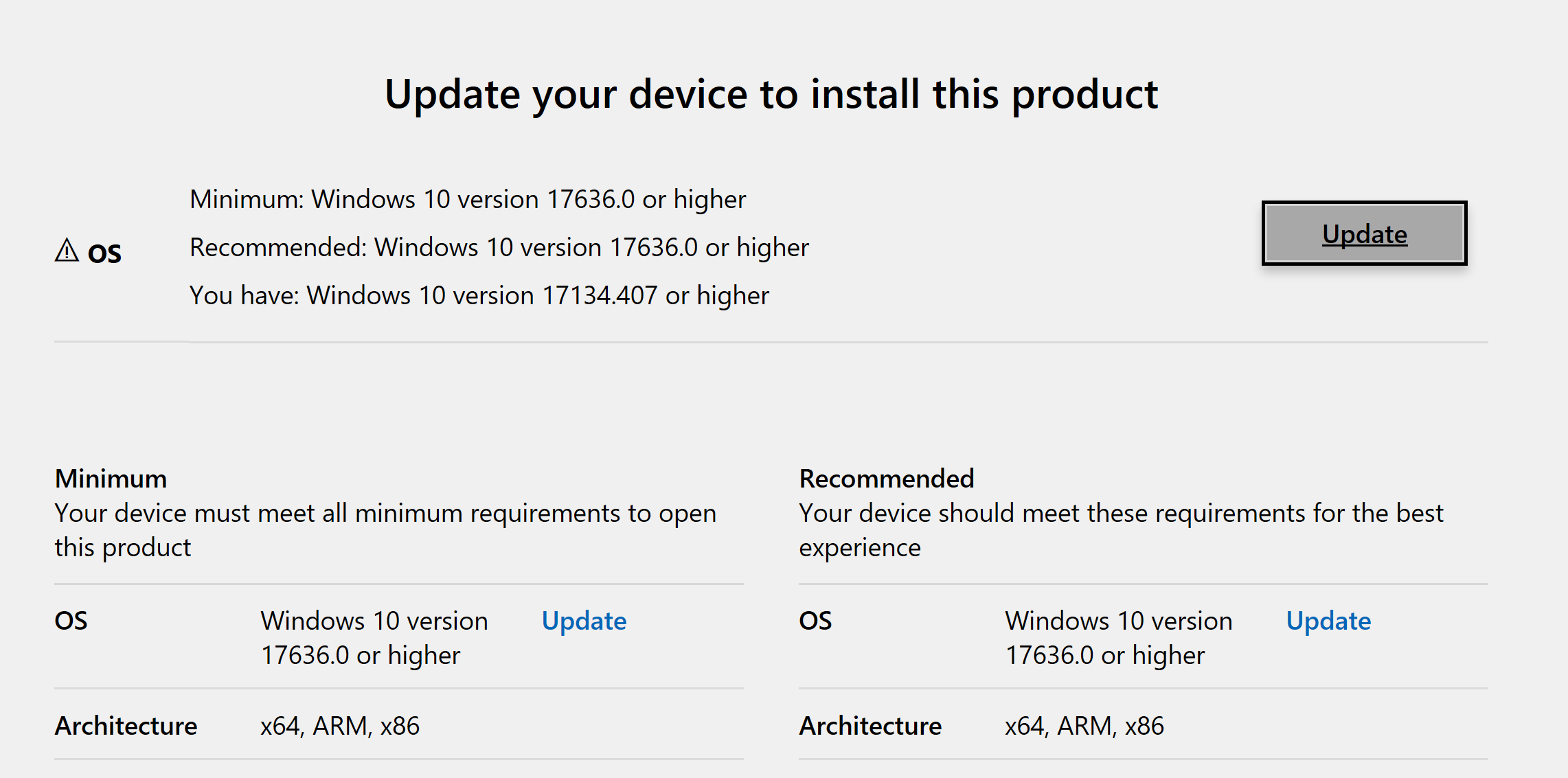Screen dimensions: 1568x778
Task: Click the 'Minimum: Windows 10 version 17636.0' line
Action: (x=468, y=199)
